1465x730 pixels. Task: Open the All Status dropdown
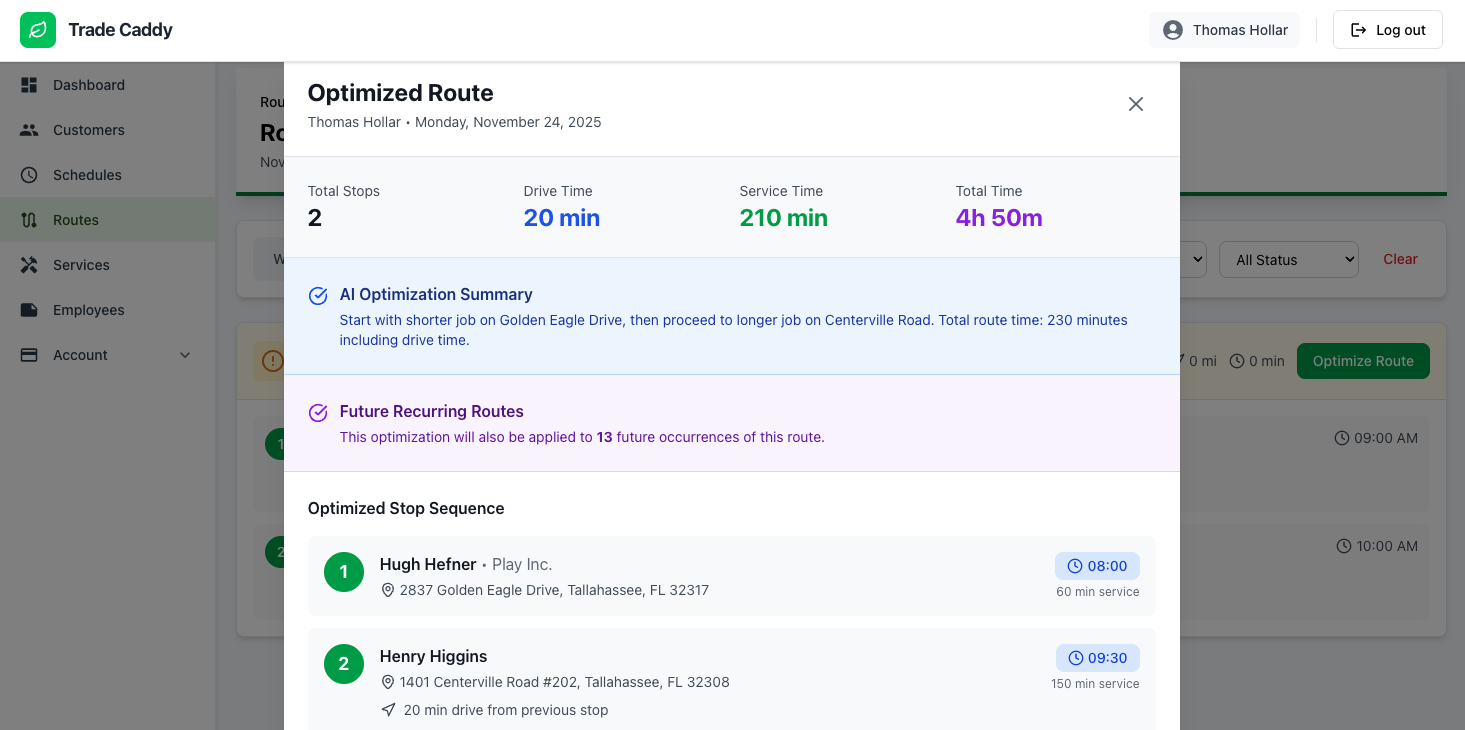pyautogui.click(x=1288, y=260)
